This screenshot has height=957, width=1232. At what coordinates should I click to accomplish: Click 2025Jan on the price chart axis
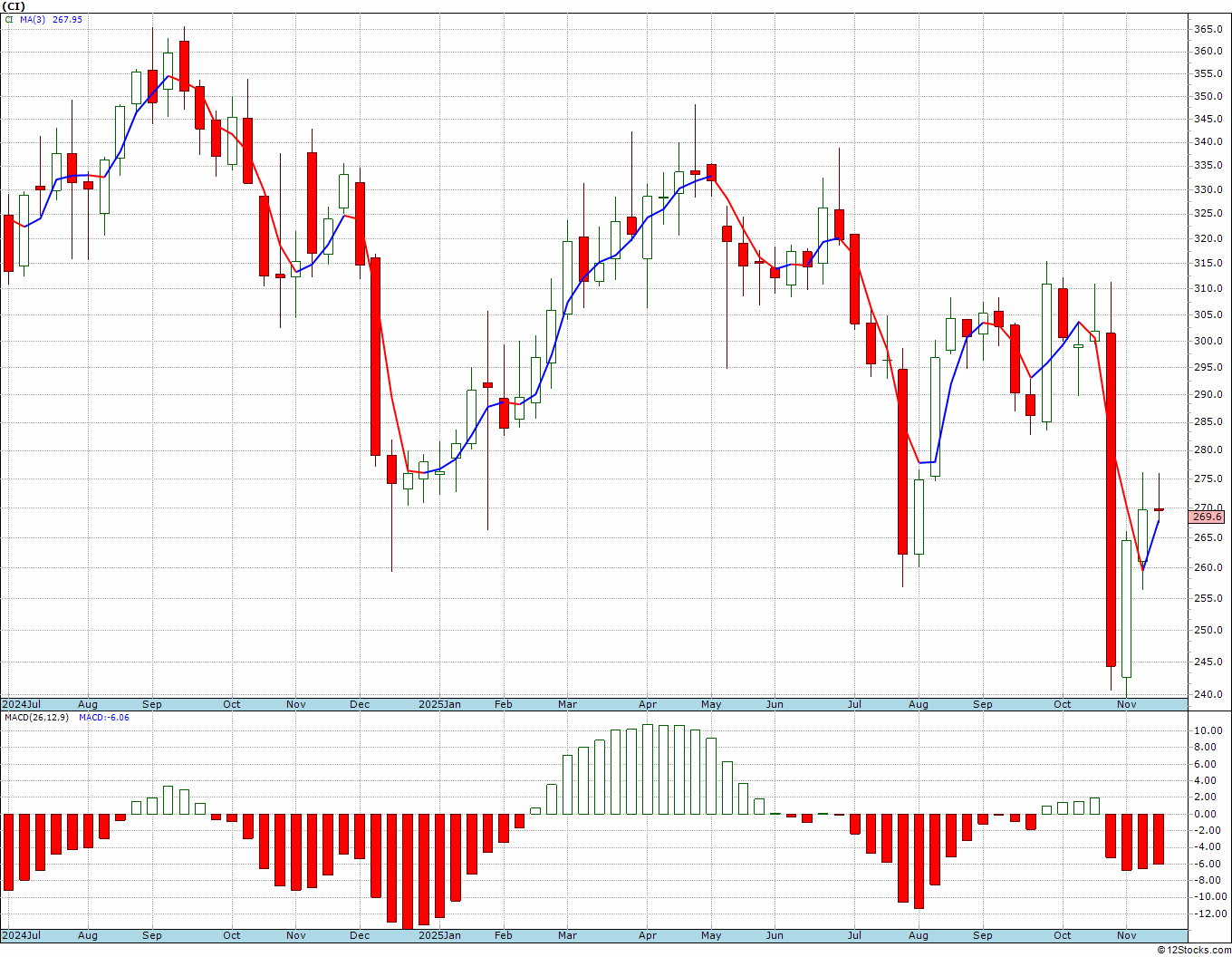point(439,704)
